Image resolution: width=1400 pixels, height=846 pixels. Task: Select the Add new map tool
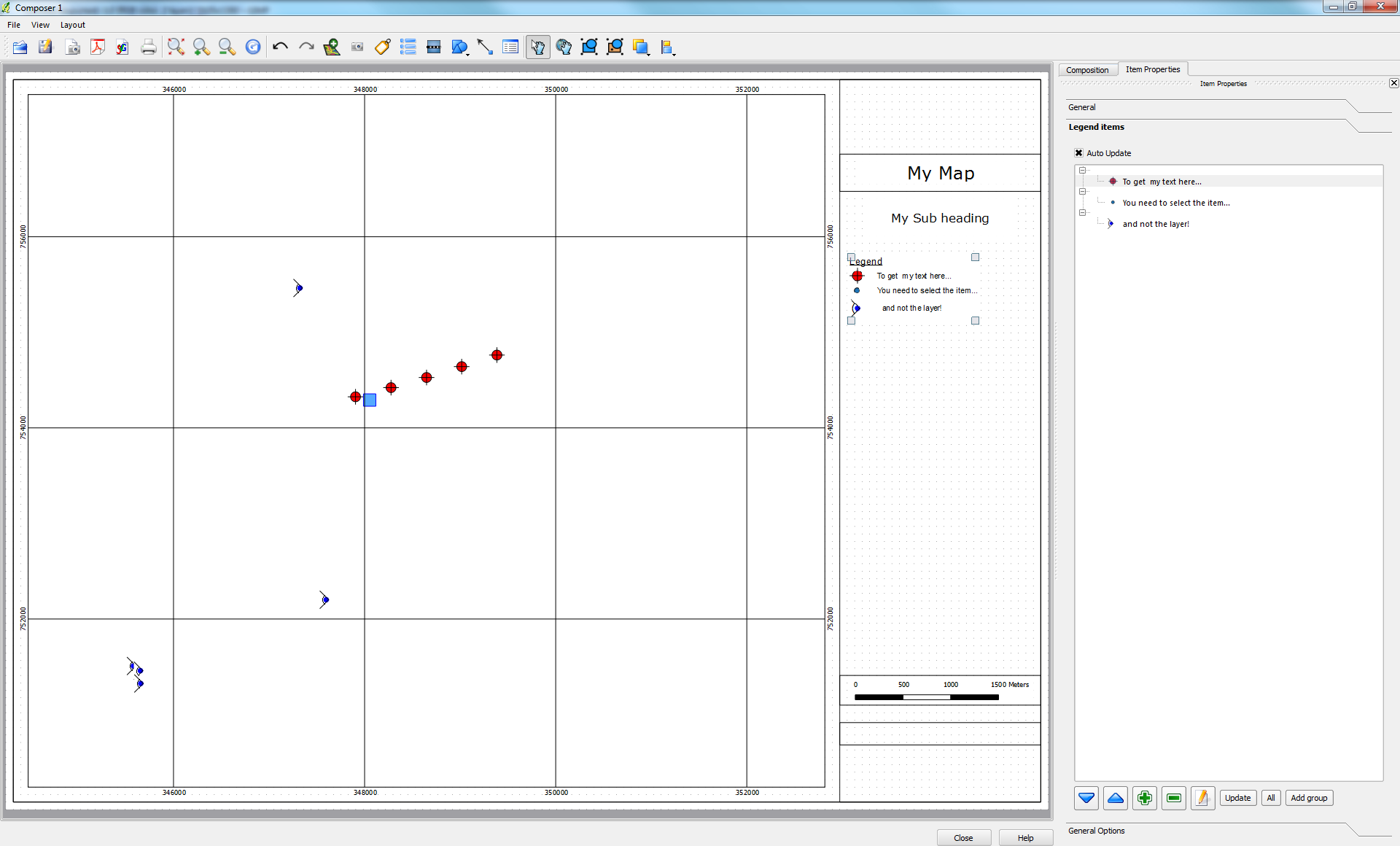pos(332,47)
